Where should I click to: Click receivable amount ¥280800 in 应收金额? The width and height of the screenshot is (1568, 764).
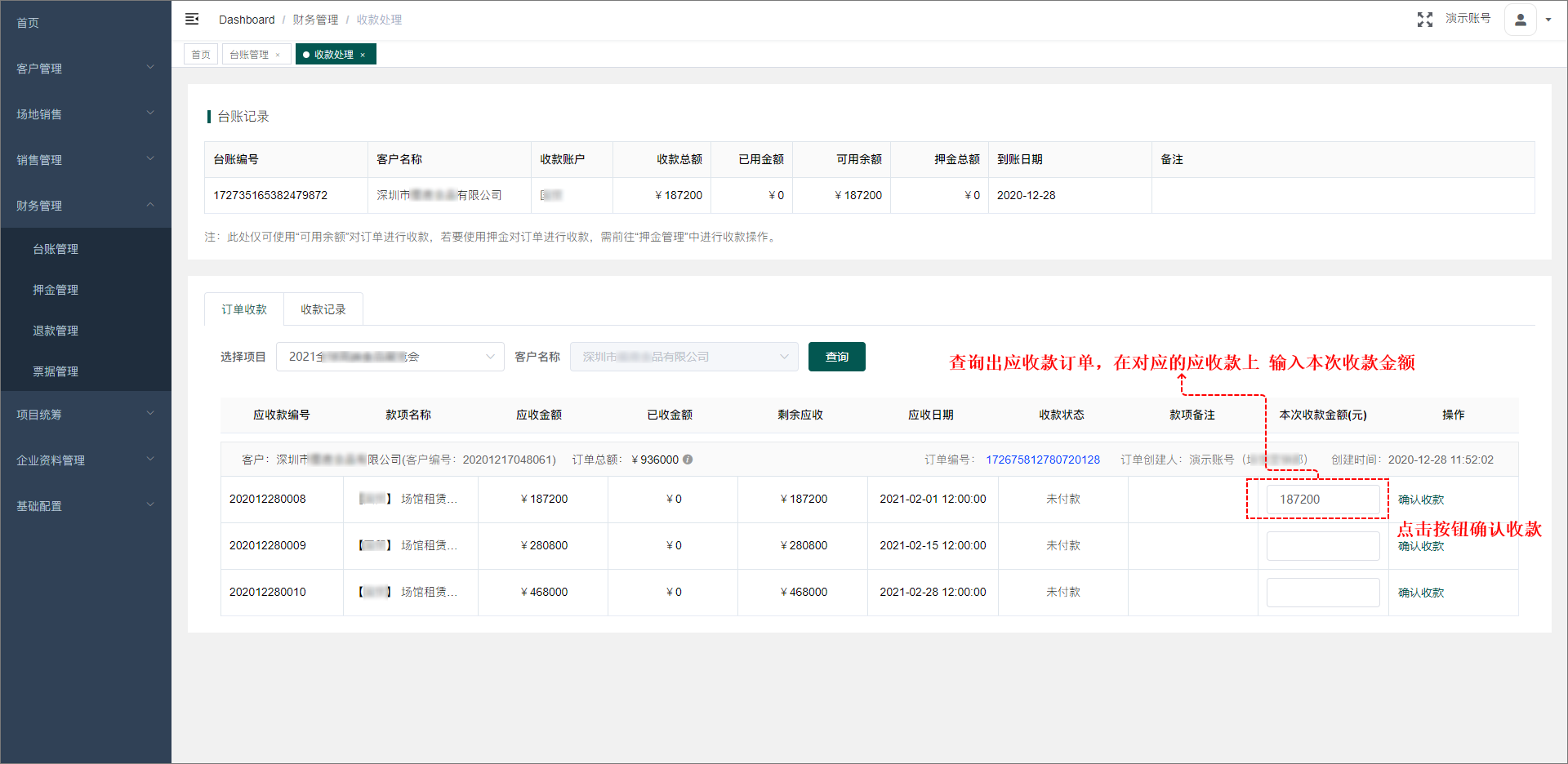[x=544, y=545]
